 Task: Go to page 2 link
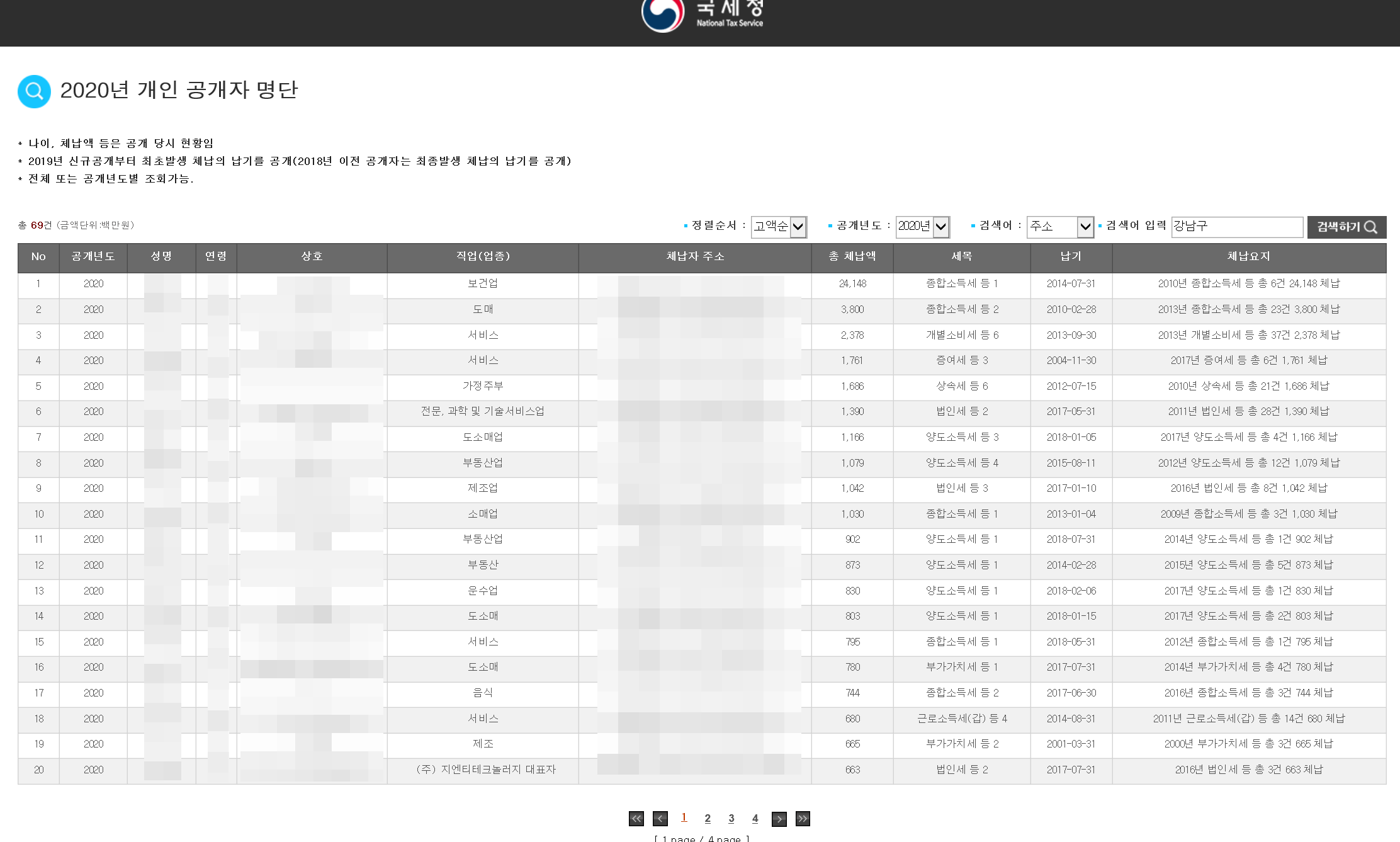[x=708, y=818]
